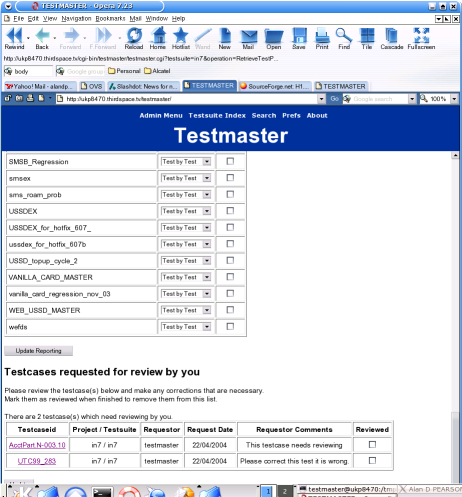Tick the checkbox for wefds
462x497 pixels.
(230, 326)
